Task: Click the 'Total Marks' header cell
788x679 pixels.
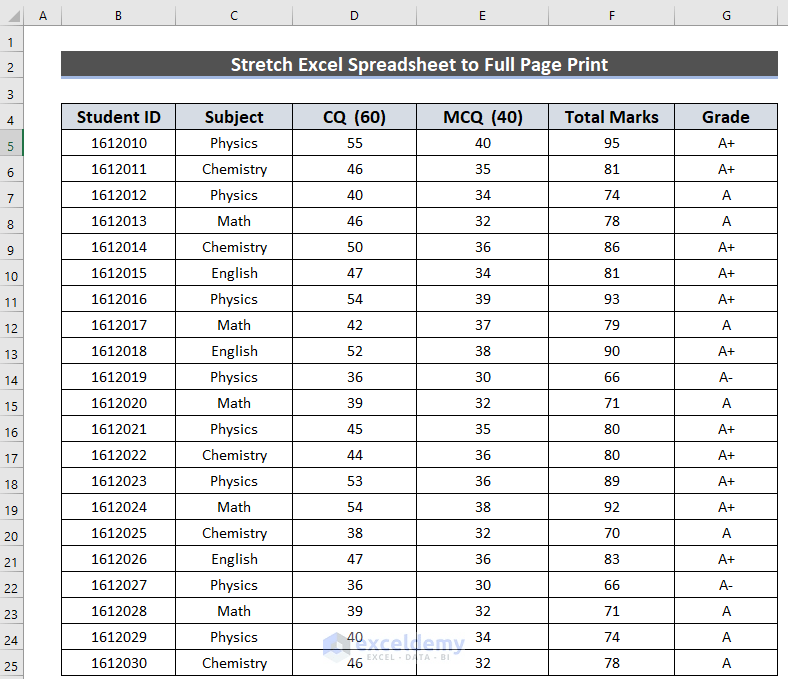Action: tap(612, 117)
